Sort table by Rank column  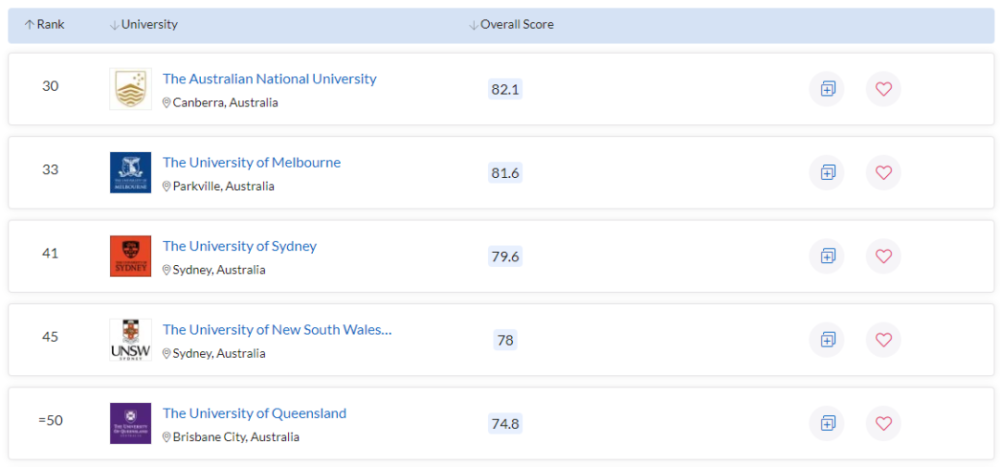[x=45, y=25]
